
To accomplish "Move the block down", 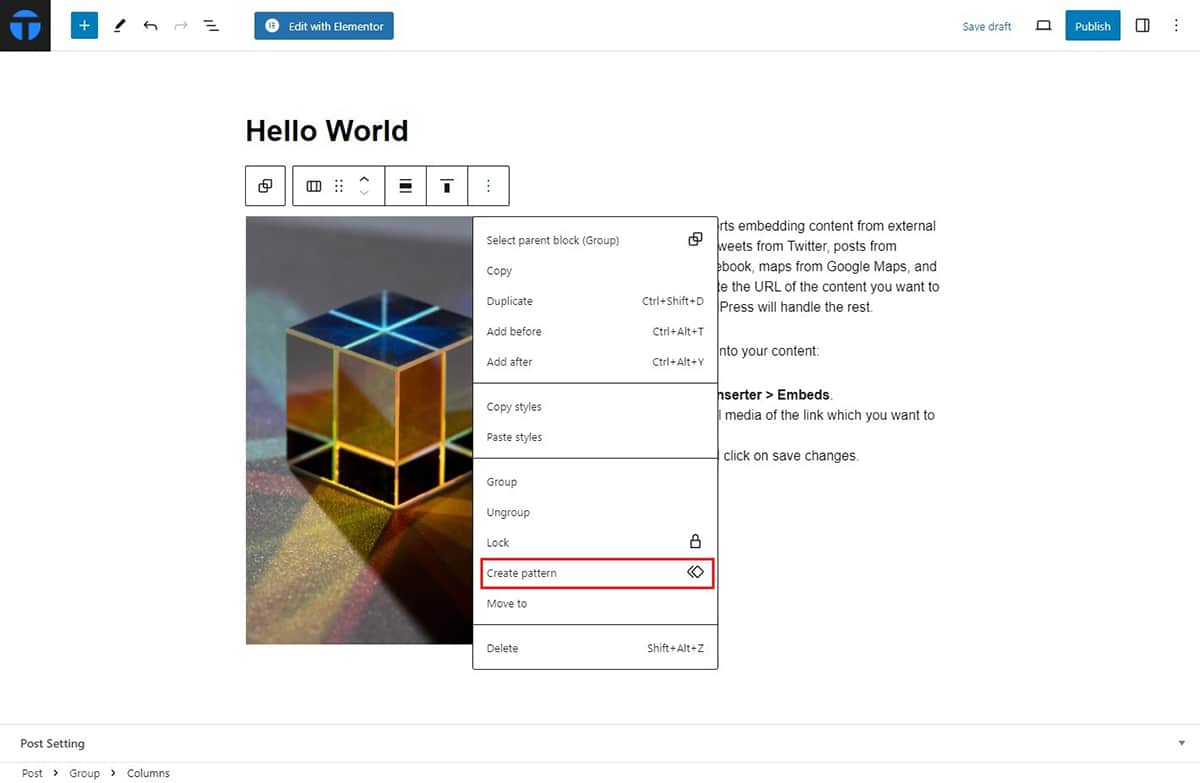I will click(x=364, y=193).
